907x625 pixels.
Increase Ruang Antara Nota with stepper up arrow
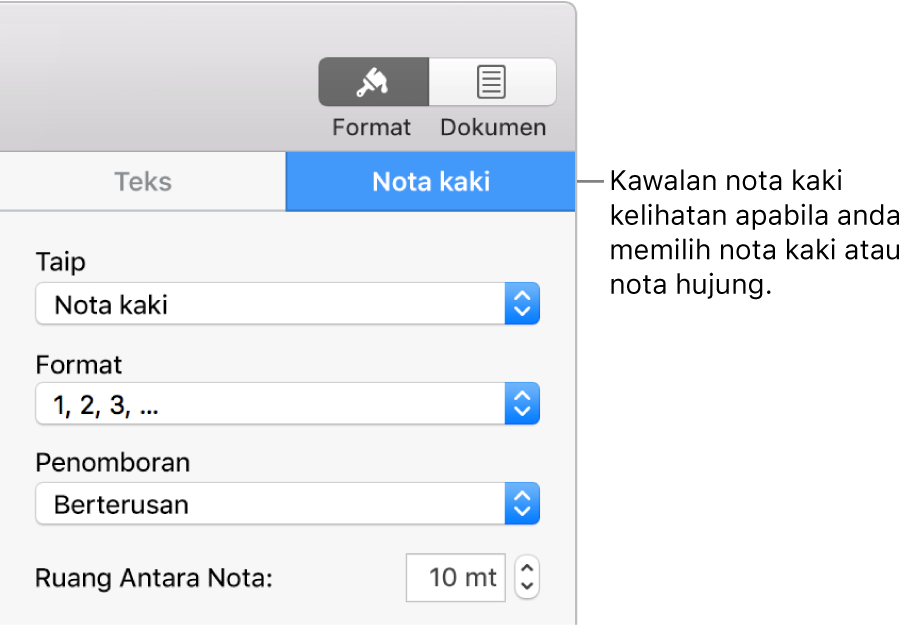tap(527, 568)
